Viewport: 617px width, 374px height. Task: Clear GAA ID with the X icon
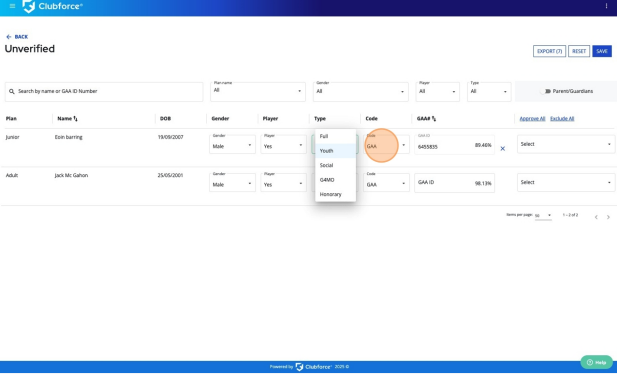click(502, 148)
